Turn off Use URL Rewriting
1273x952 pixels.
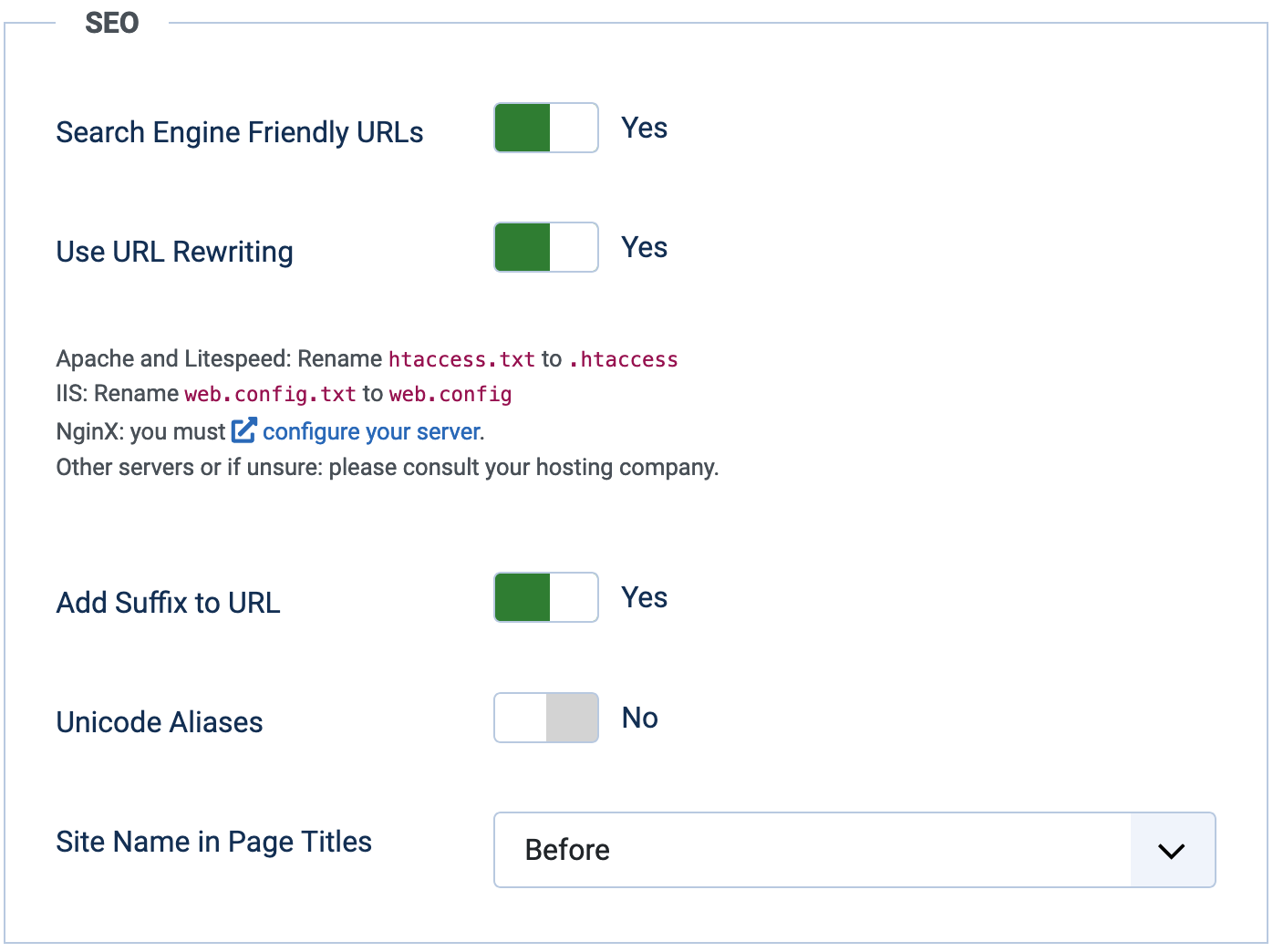[x=545, y=247]
